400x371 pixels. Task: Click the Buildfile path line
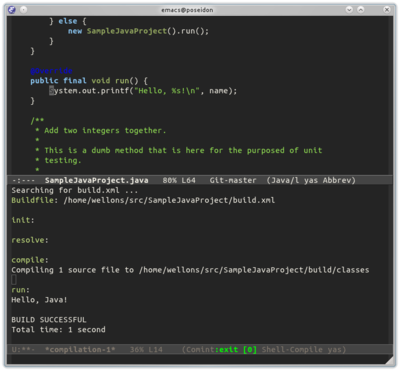click(x=143, y=200)
